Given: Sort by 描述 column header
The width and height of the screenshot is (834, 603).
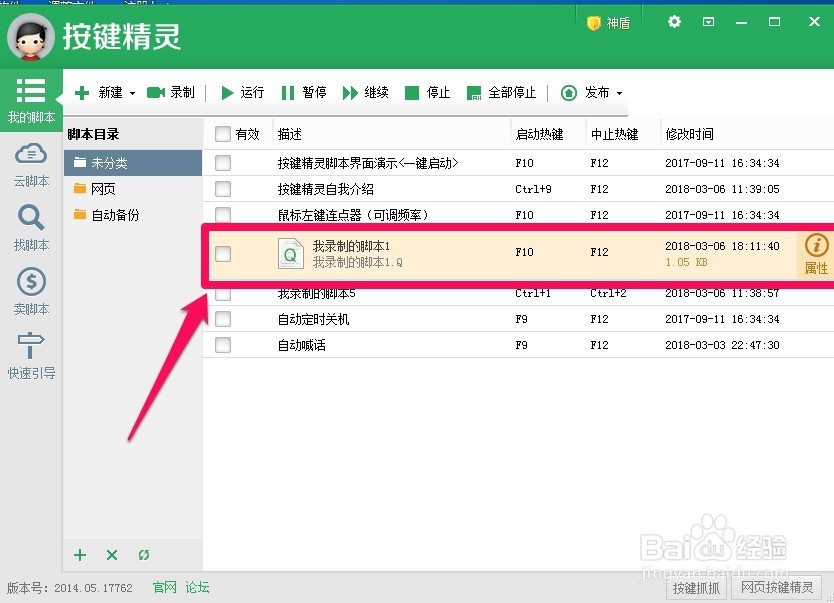Looking at the screenshot, I should [289, 134].
